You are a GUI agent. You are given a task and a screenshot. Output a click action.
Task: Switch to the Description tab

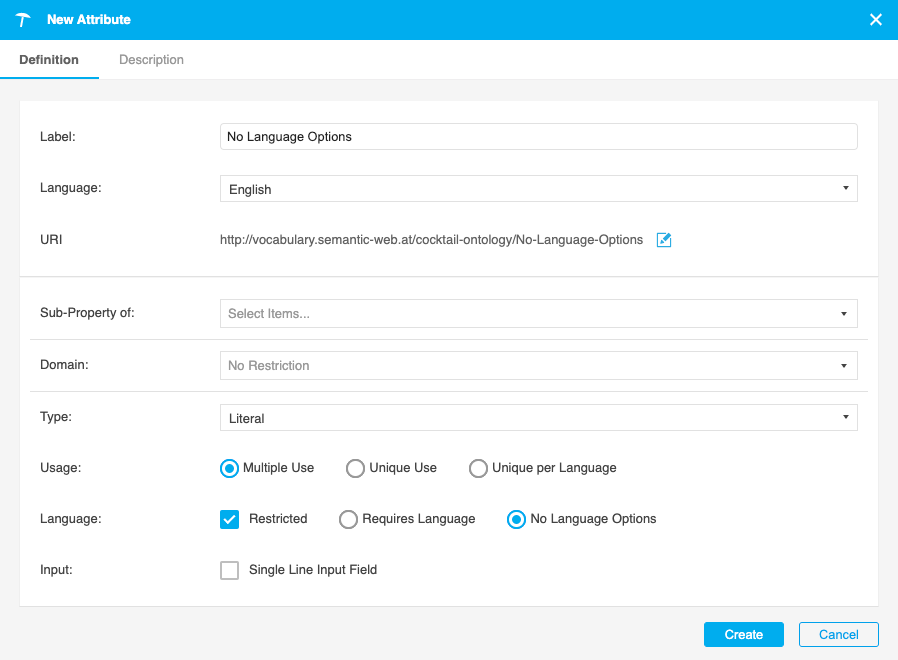pos(151,60)
